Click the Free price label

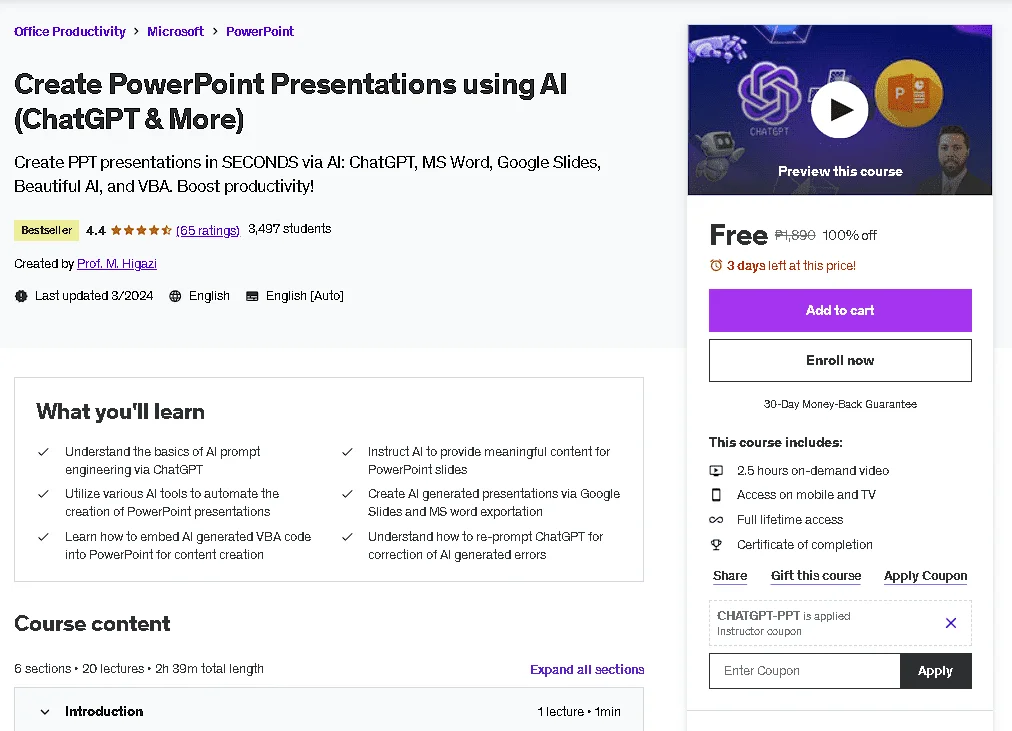[x=738, y=235]
